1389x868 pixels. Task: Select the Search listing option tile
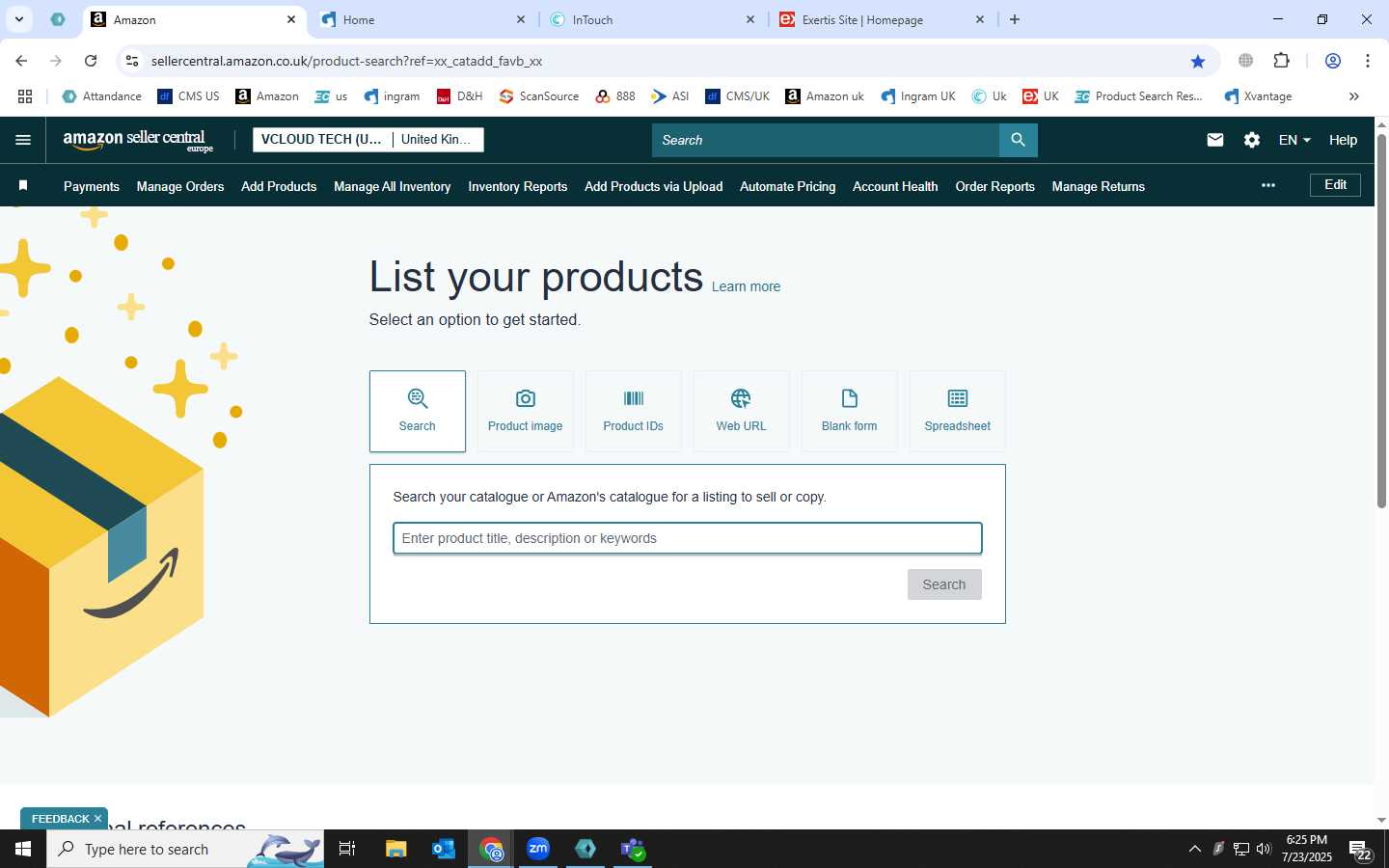click(418, 411)
